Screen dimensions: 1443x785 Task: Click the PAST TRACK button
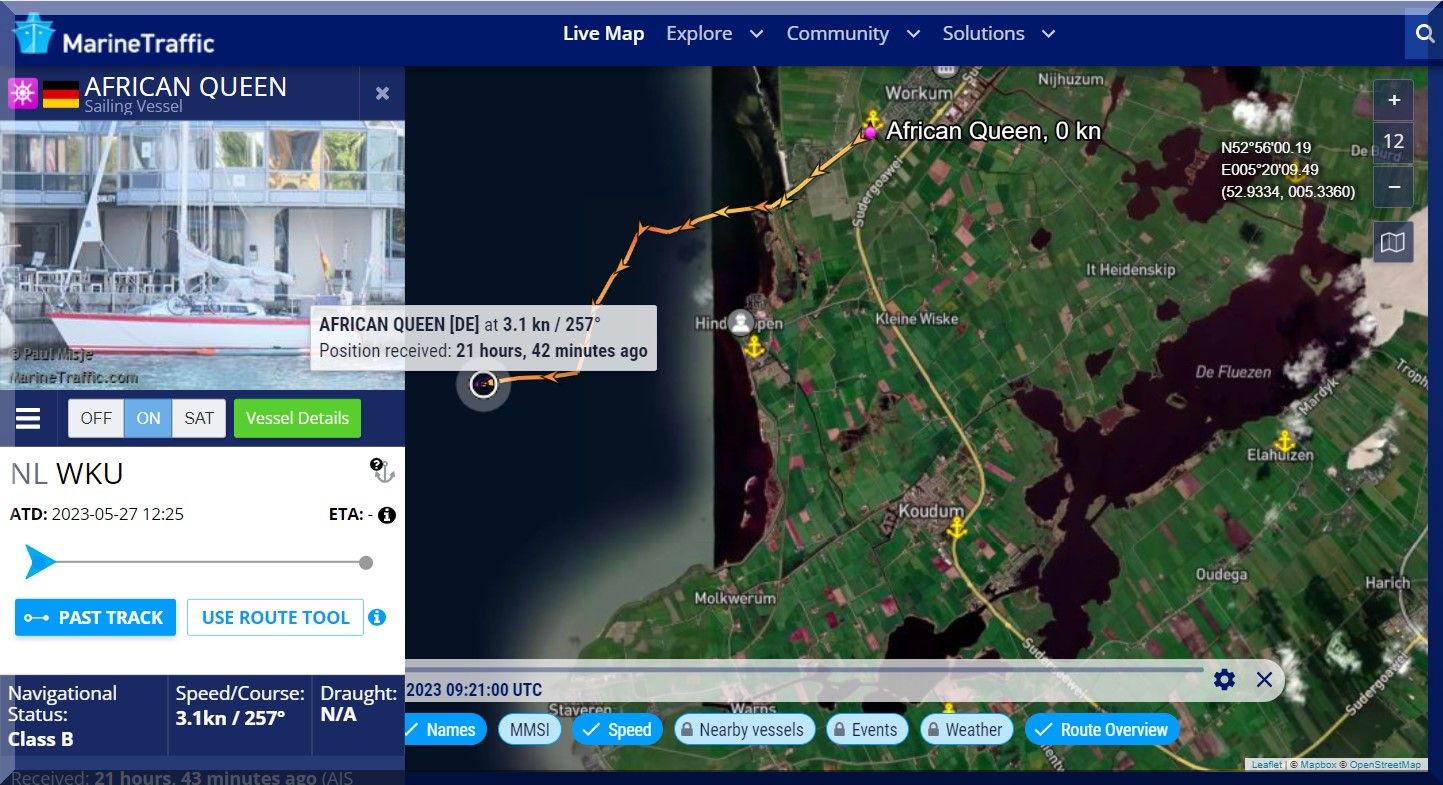pyautogui.click(x=96, y=618)
